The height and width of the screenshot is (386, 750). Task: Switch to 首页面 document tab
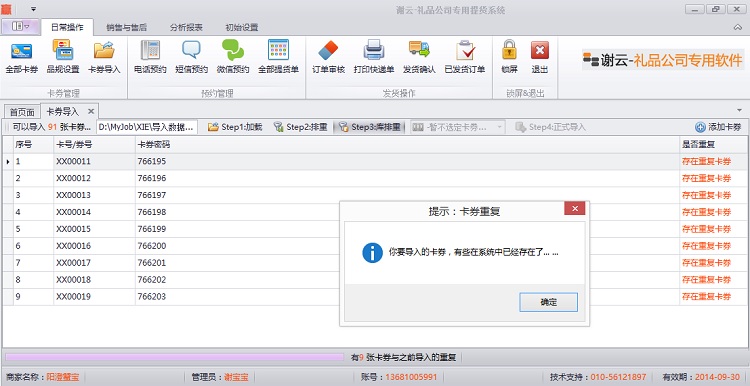[x=22, y=112]
